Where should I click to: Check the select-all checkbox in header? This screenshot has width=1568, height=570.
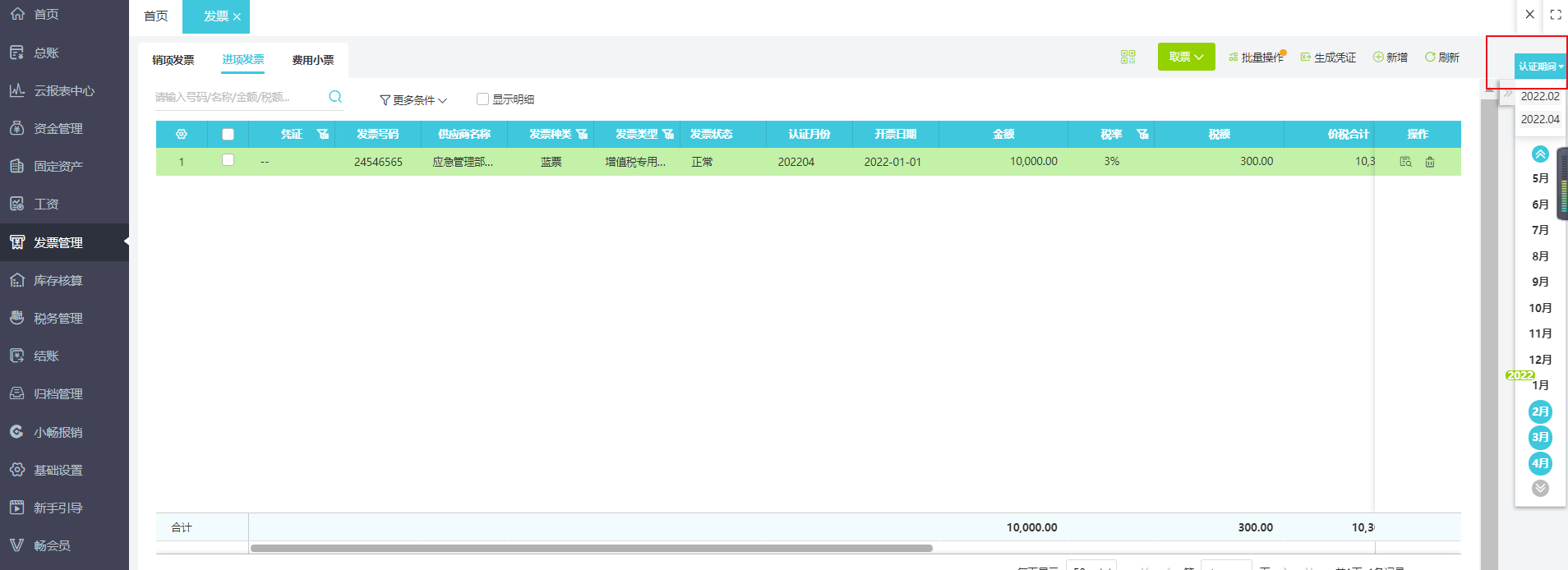(x=228, y=134)
